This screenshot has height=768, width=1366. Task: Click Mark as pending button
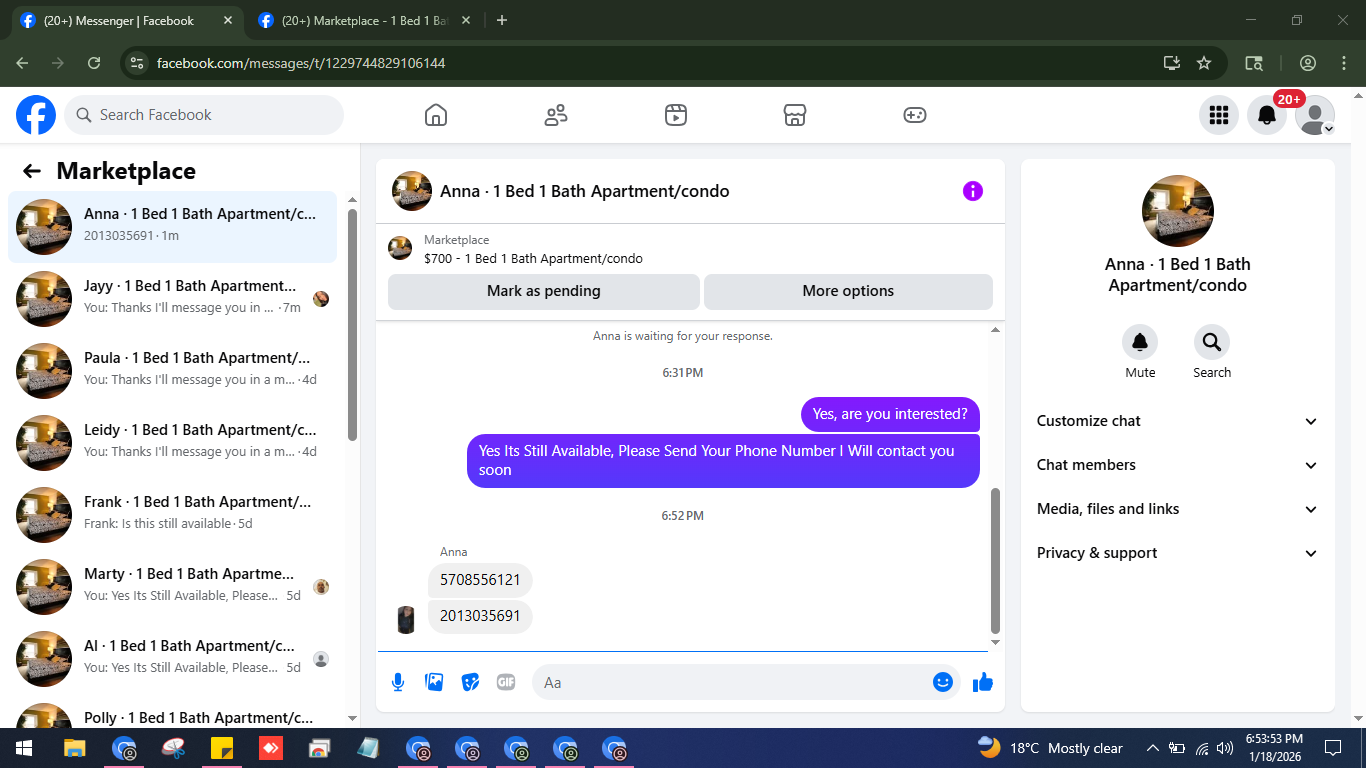click(544, 291)
